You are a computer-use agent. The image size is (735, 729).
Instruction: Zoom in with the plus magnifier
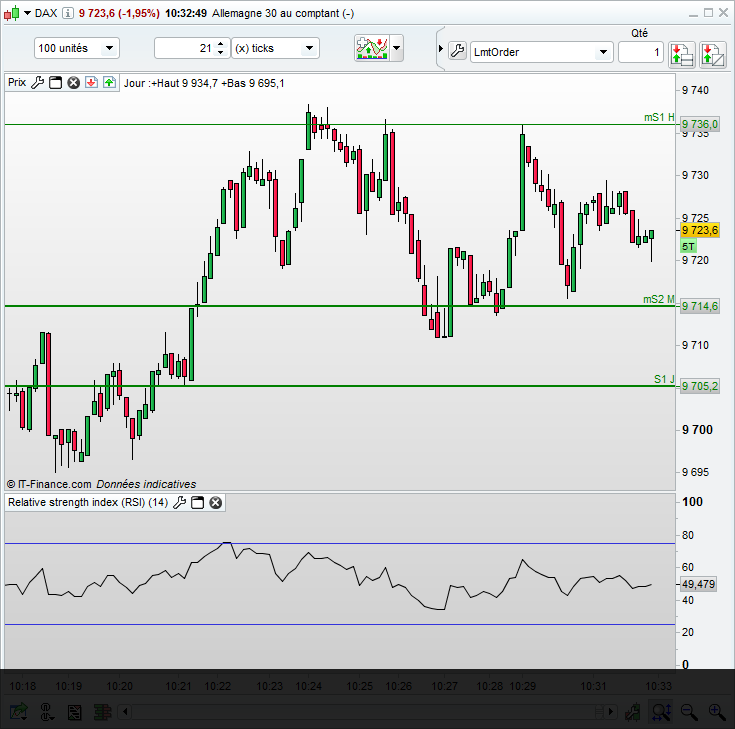coord(717,712)
